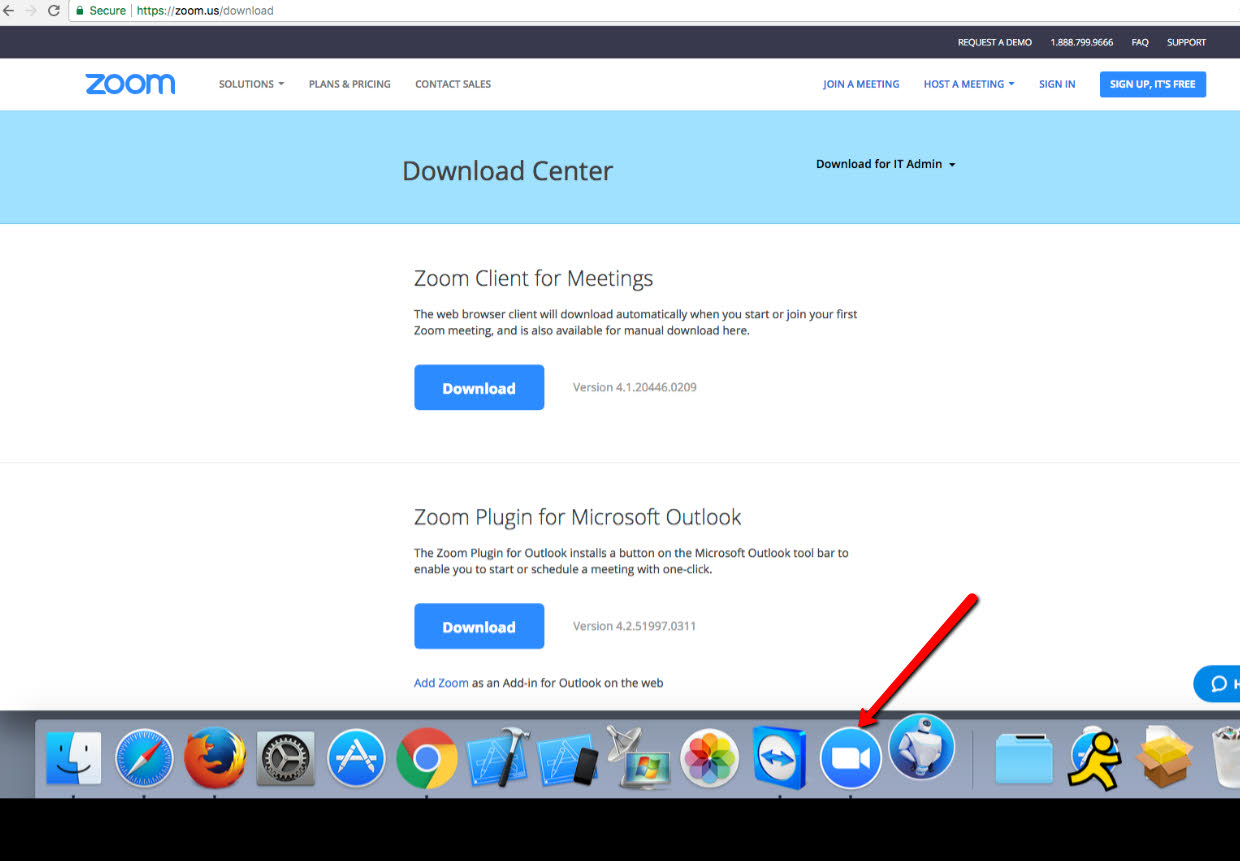Open Plans & Pricing page
1240x861 pixels.
pos(350,84)
